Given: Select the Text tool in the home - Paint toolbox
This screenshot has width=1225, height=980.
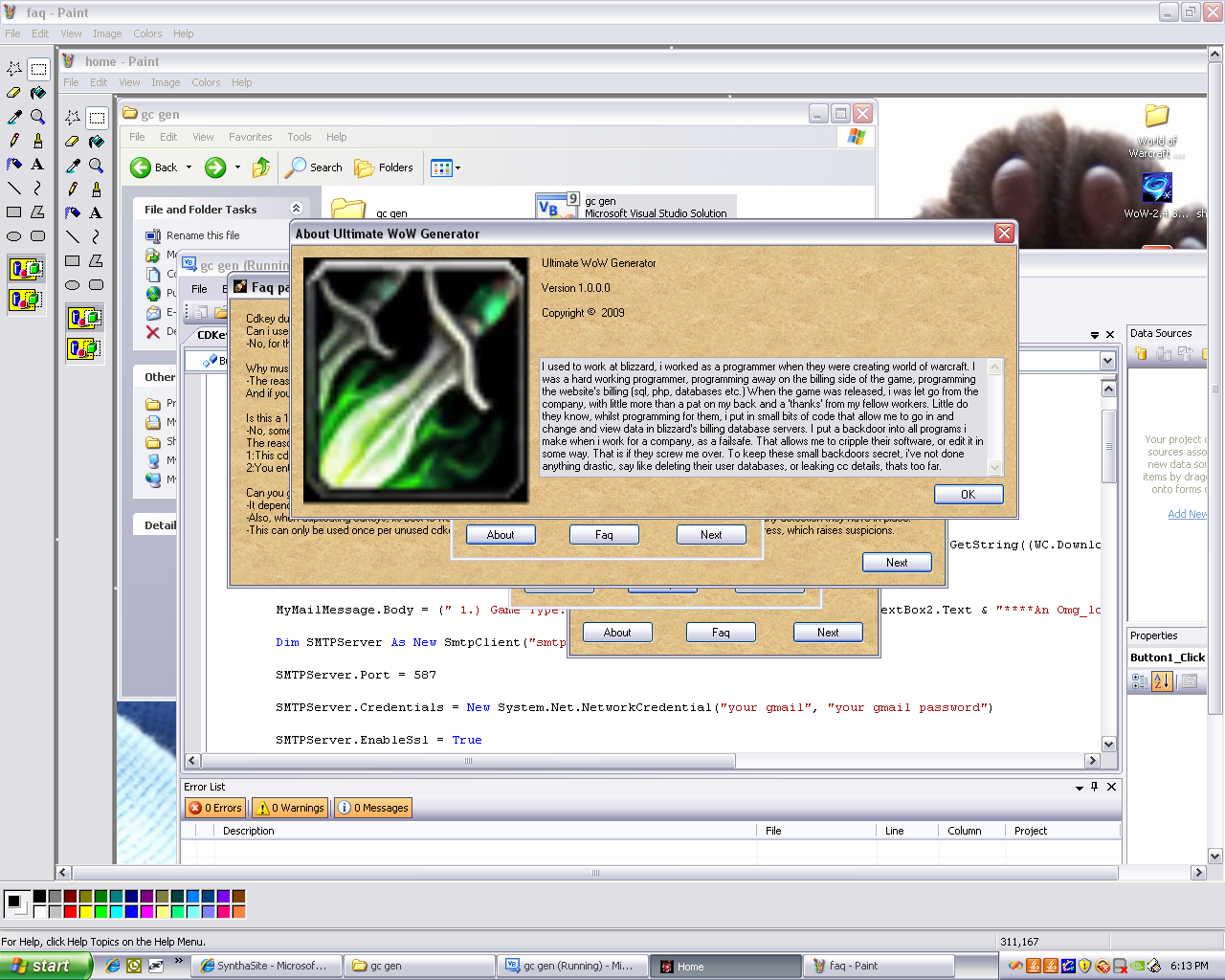Looking at the screenshot, I should coord(96,212).
